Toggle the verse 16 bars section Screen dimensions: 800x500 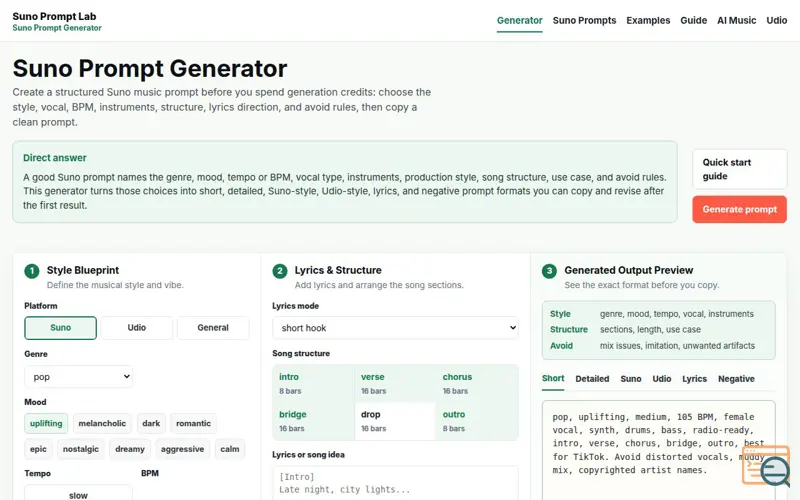395,383
